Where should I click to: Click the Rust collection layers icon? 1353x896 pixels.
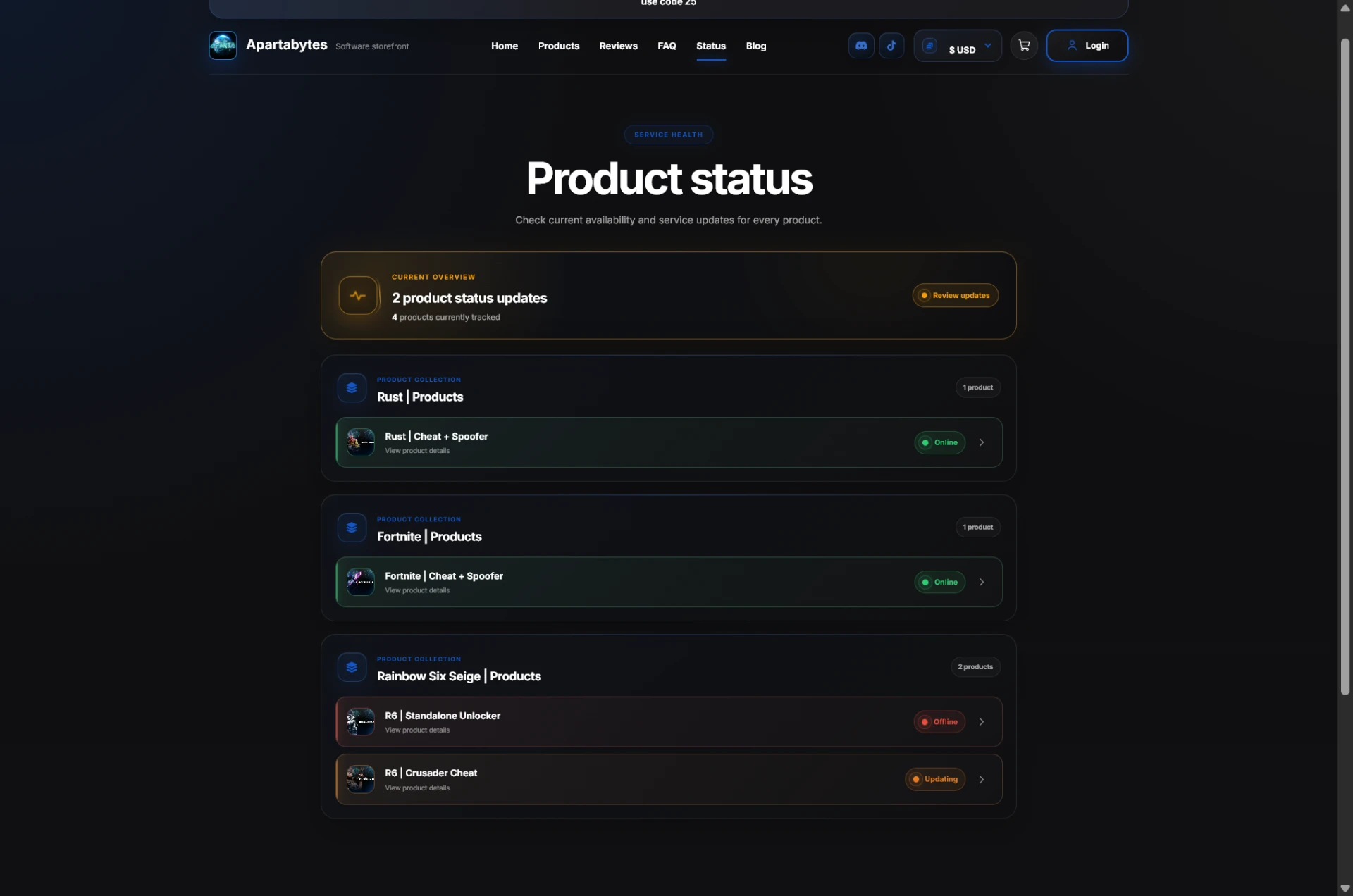352,388
